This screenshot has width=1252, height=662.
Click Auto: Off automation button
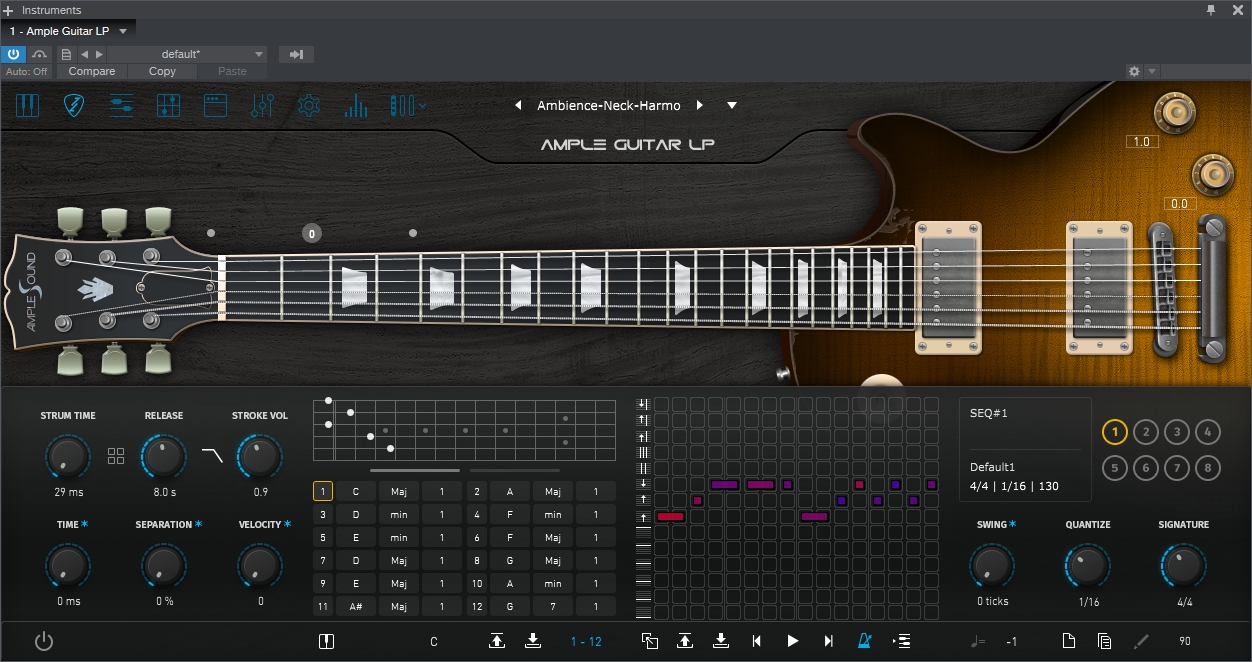[27, 71]
